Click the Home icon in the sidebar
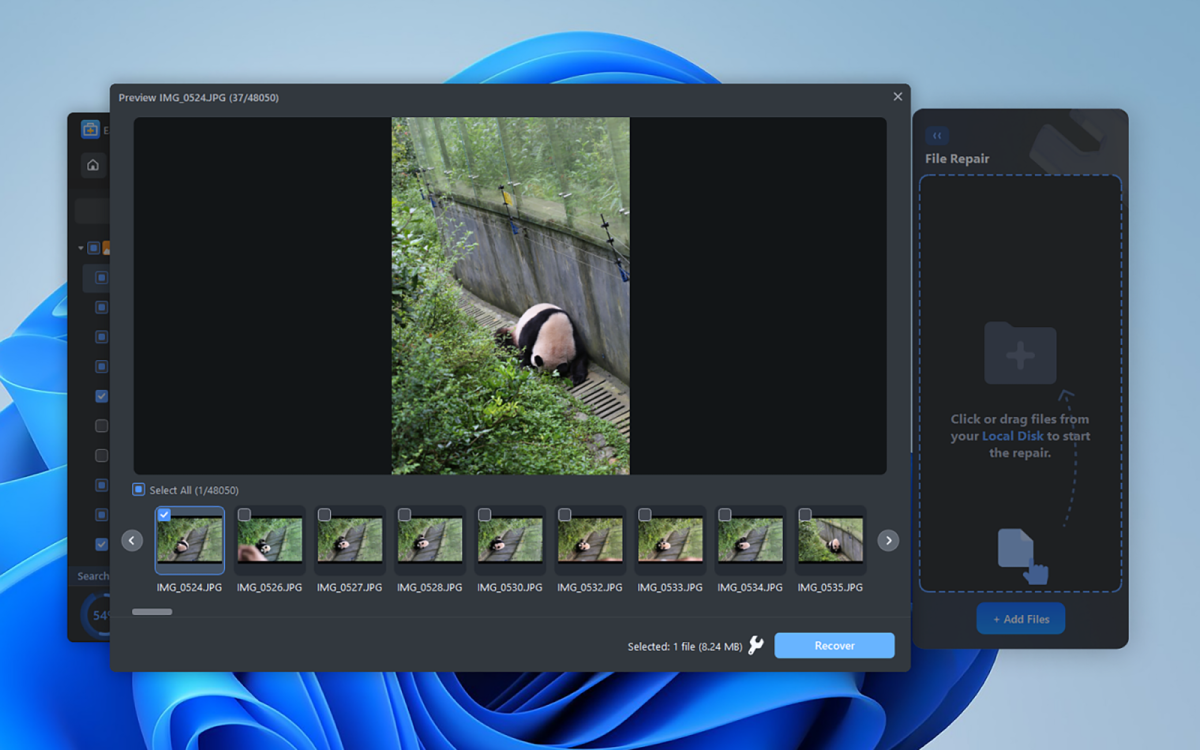 [92, 165]
